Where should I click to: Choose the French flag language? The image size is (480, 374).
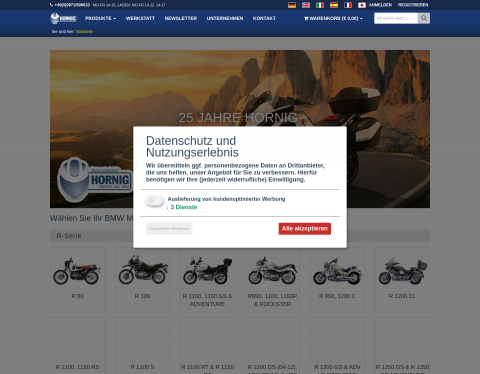(x=348, y=5)
